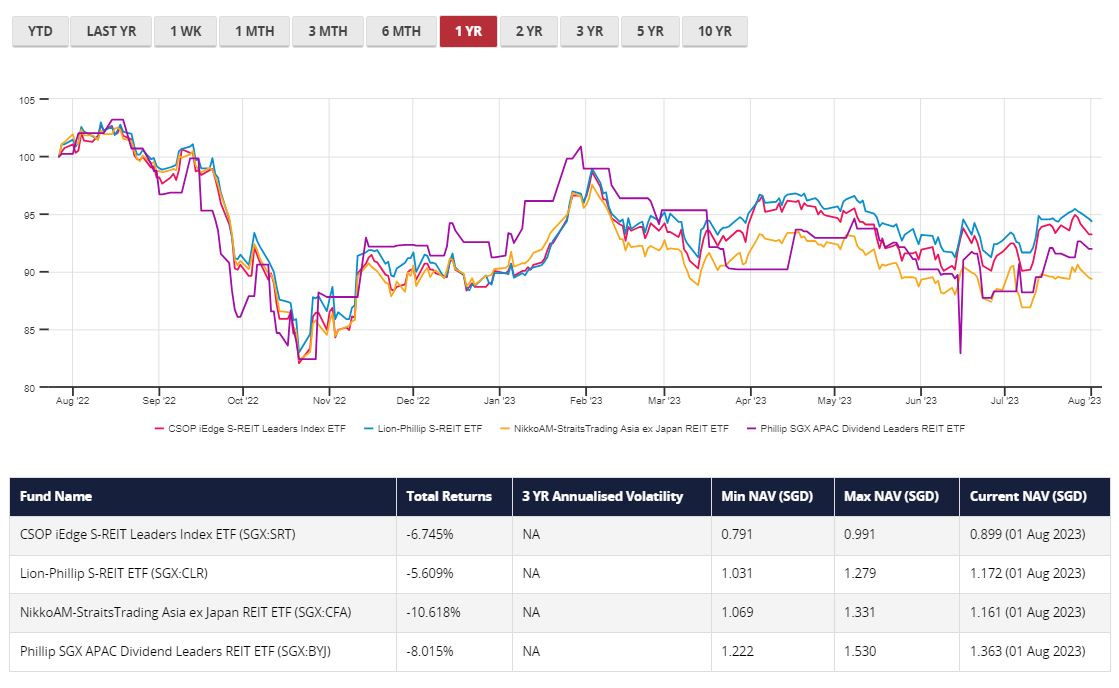1119x688 pixels.
Task: Click the active 1 YR button
Action: 468,31
